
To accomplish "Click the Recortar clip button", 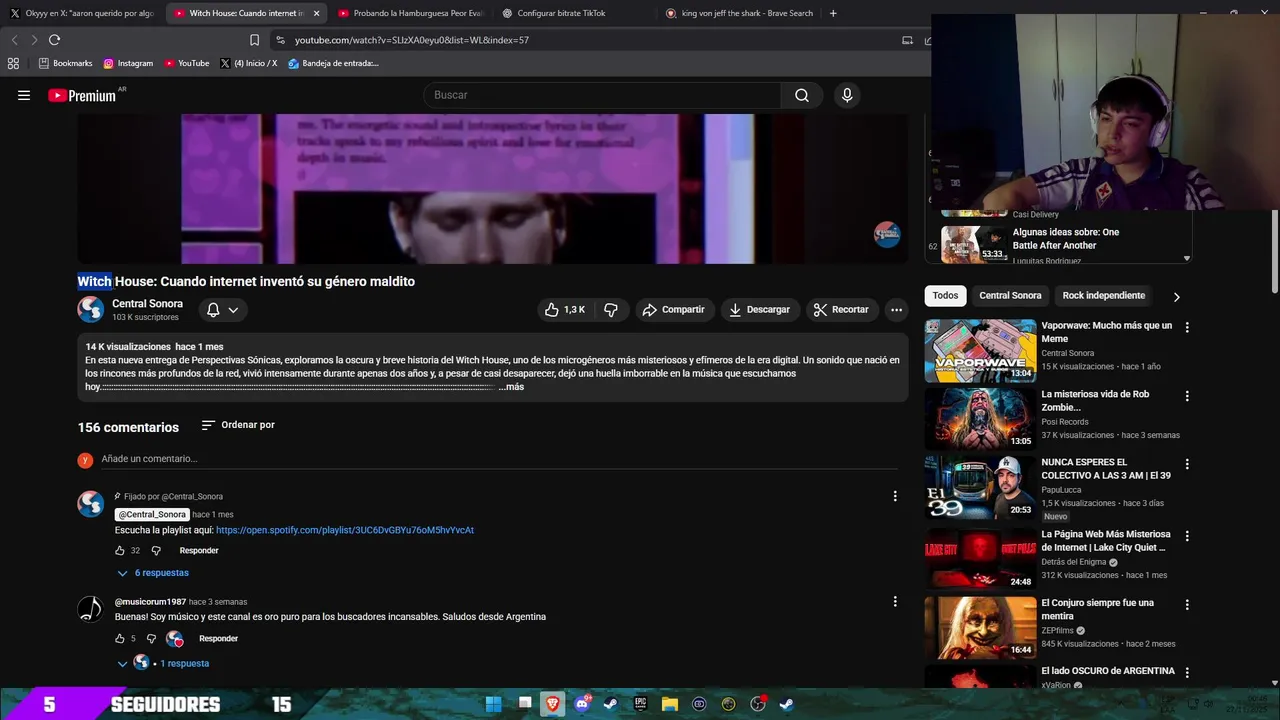I will tap(841, 310).
